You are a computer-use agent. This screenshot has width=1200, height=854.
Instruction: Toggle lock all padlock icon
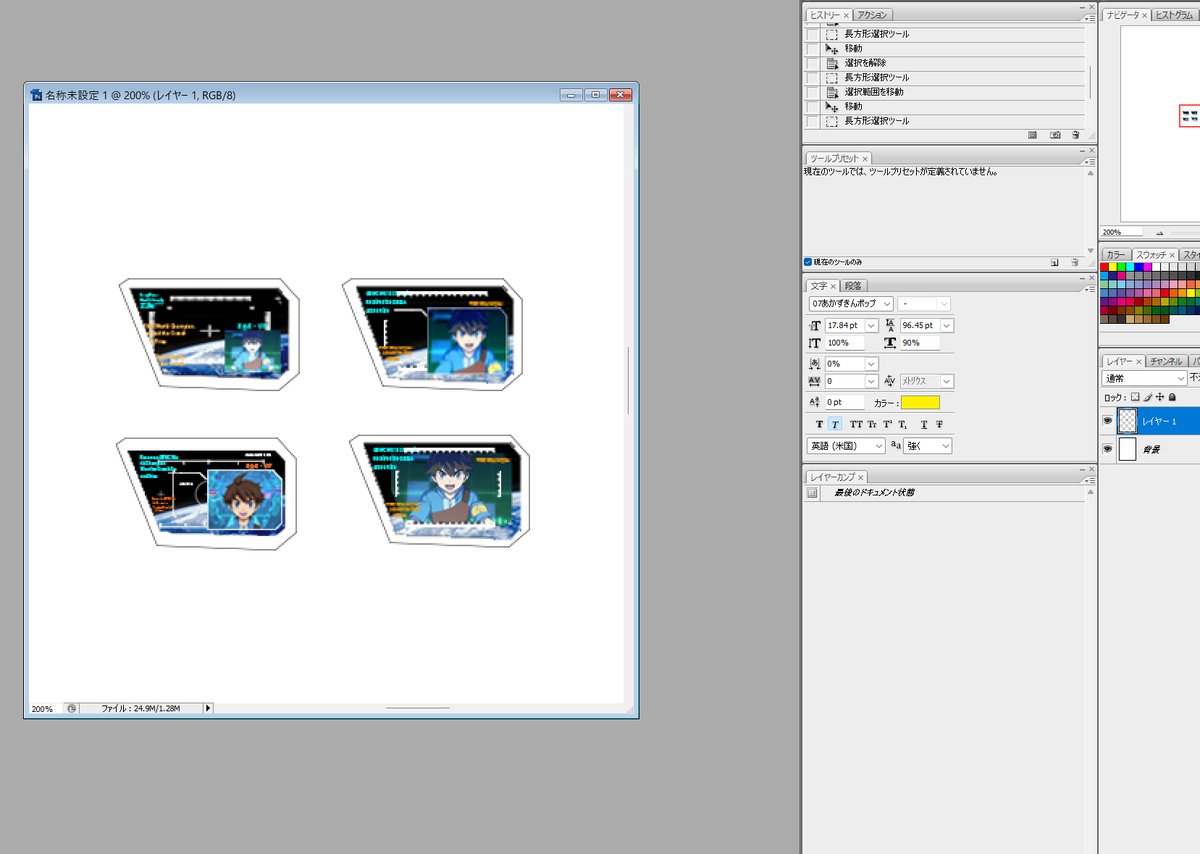pos(1172,397)
